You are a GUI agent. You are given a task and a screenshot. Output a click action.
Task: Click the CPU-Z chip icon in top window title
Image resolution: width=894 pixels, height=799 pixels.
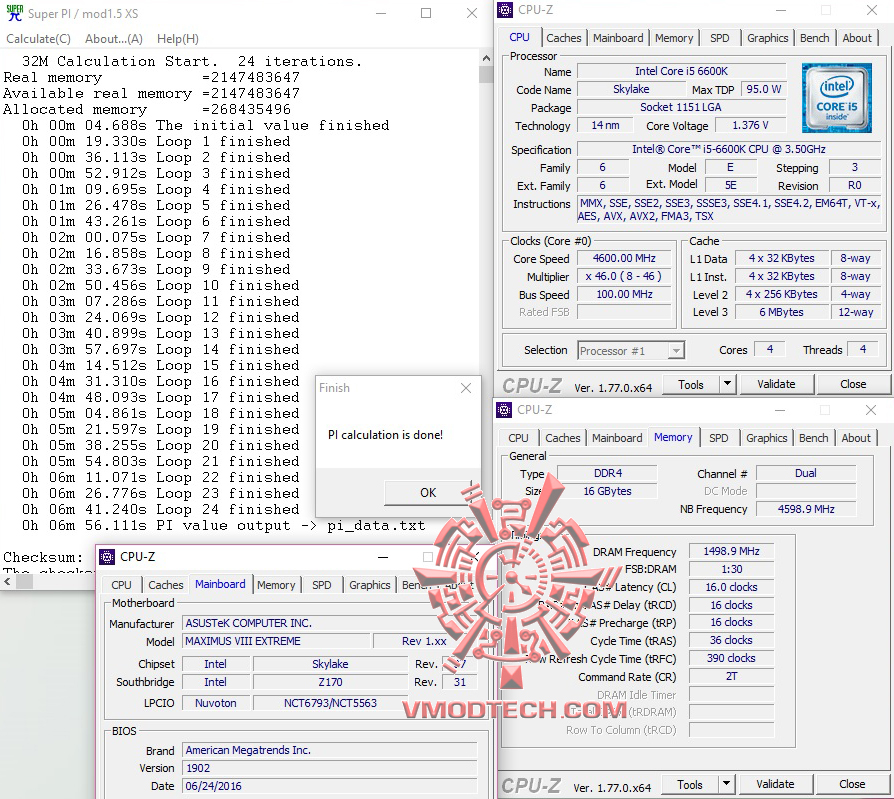pos(505,10)
